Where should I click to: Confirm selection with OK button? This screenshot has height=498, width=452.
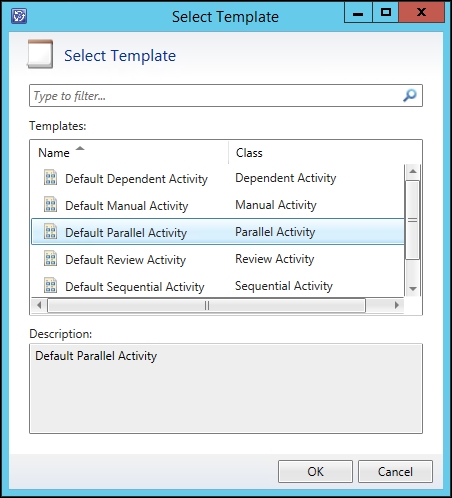click(x=315, y=472)
